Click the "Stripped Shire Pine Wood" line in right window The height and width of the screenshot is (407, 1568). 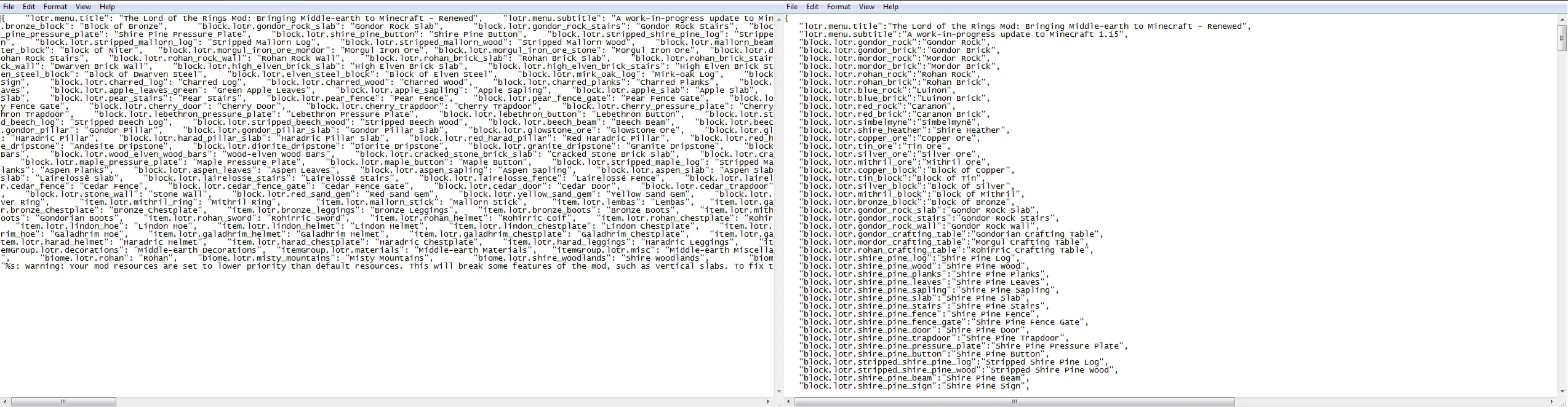pyautogui.click(x=958, y=370)
